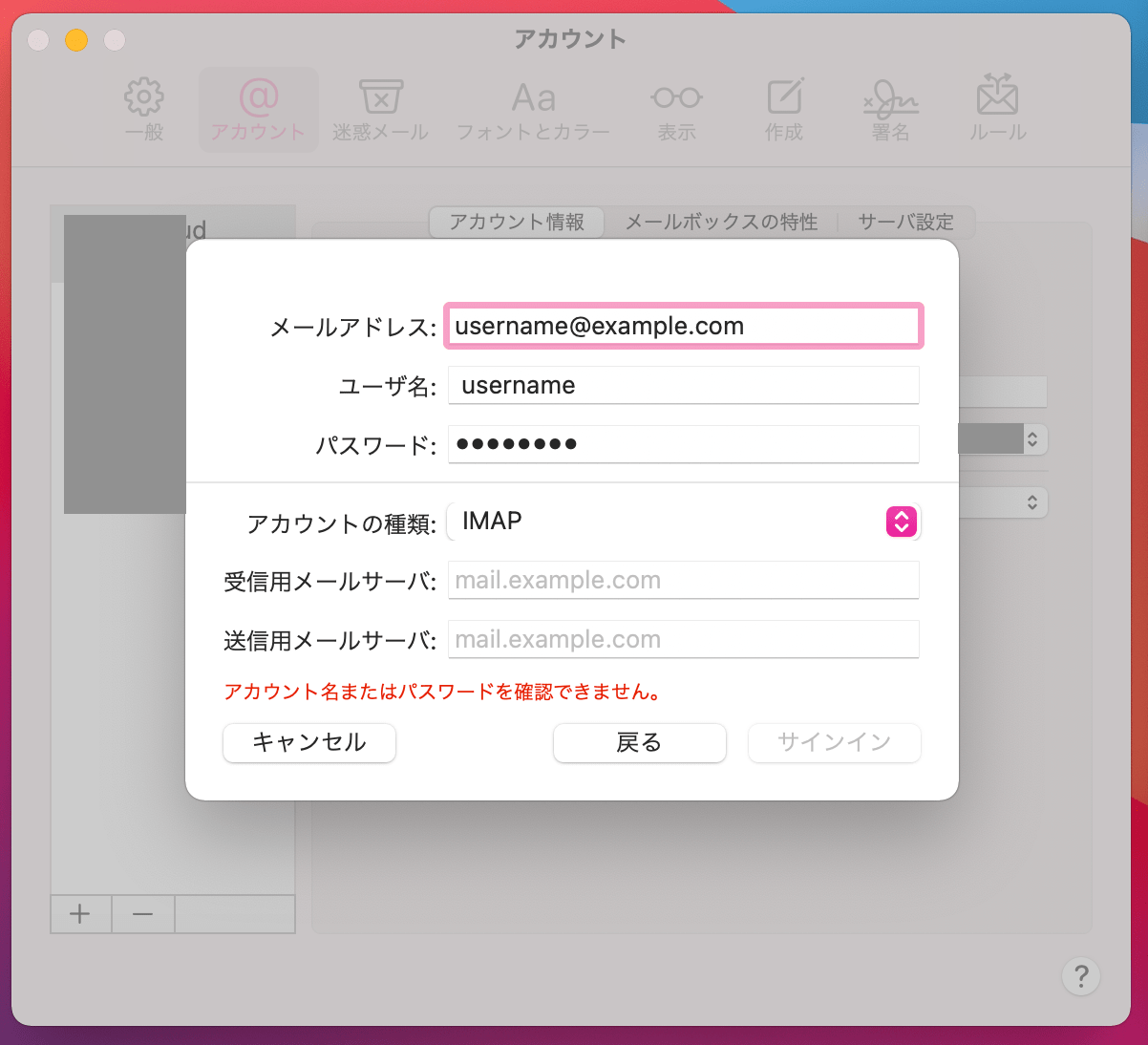
Task: Open the 迷惑メール (Junk Mail) settings
Action: point(379,108)
